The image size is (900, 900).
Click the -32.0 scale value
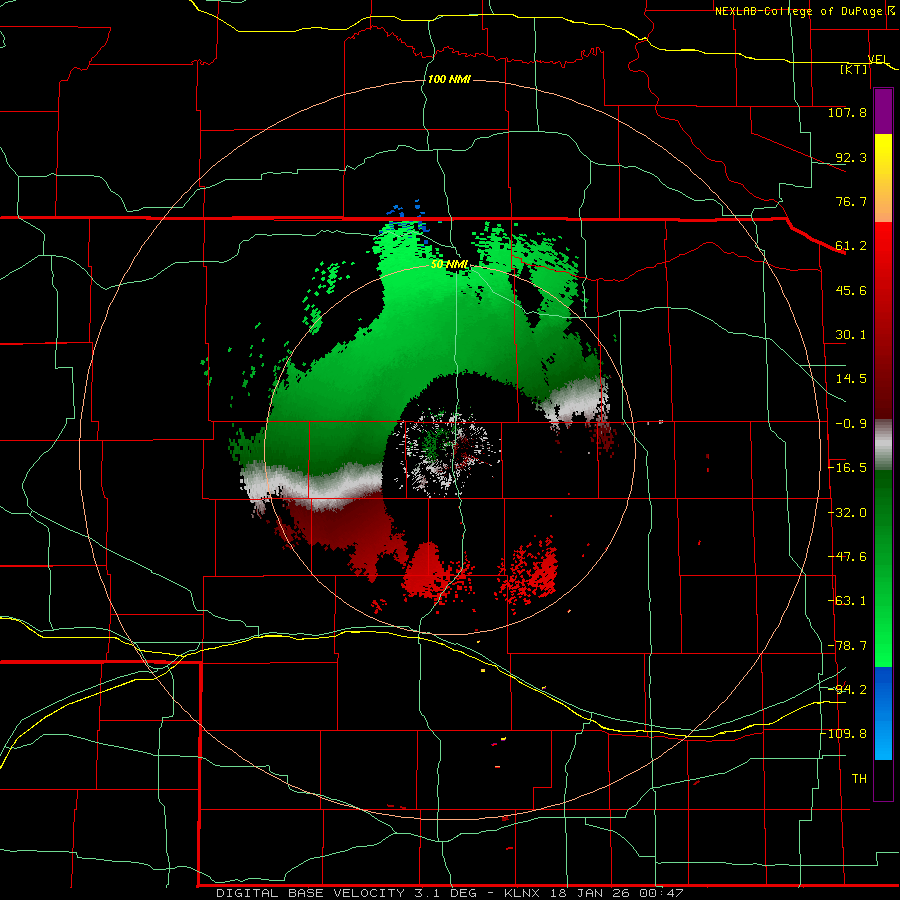847,513
